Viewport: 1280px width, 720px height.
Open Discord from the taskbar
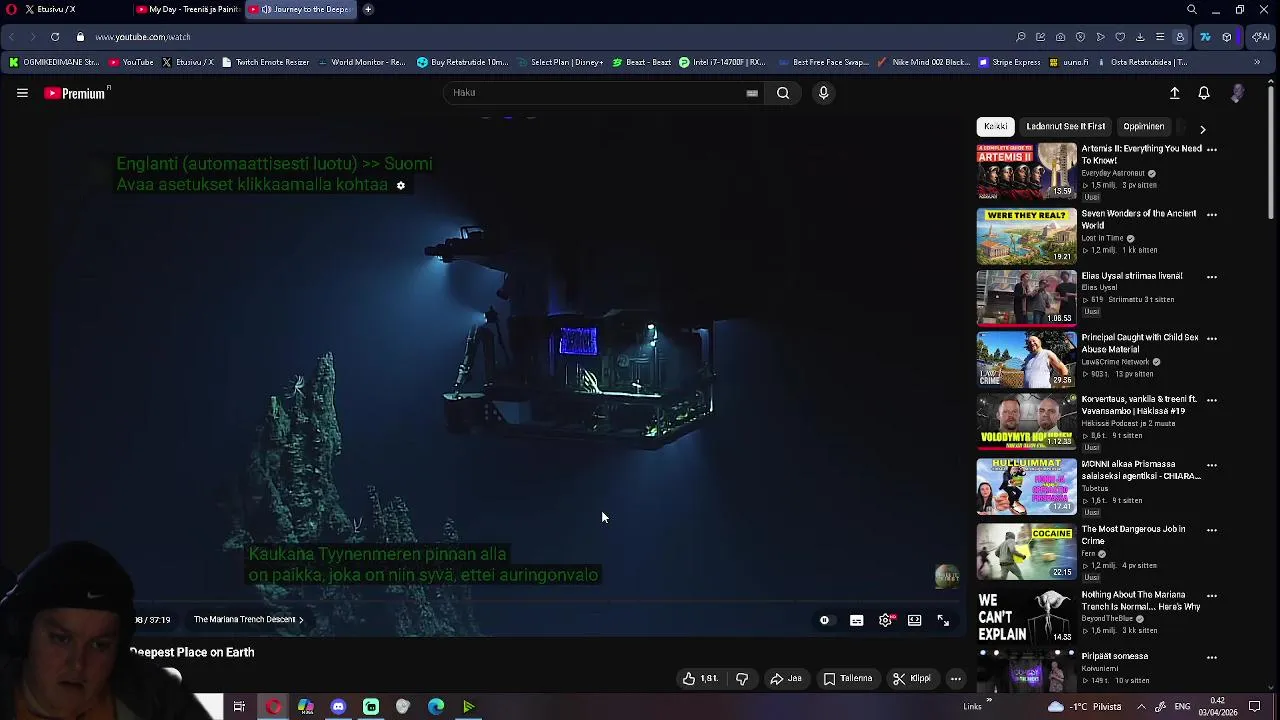pos(338,707)
